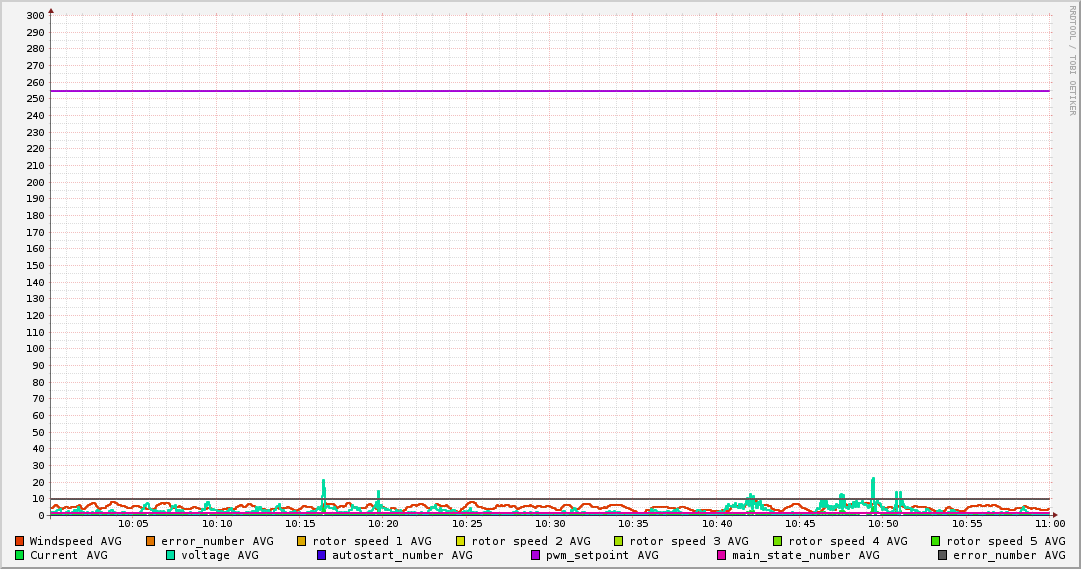
Task: Click the purple pwm_setpoint AVG swatch
Action: pos(536,555)
